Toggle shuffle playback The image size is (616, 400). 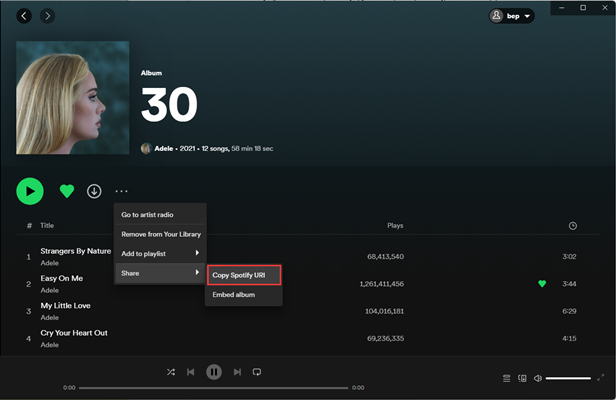tap(171, 372)
